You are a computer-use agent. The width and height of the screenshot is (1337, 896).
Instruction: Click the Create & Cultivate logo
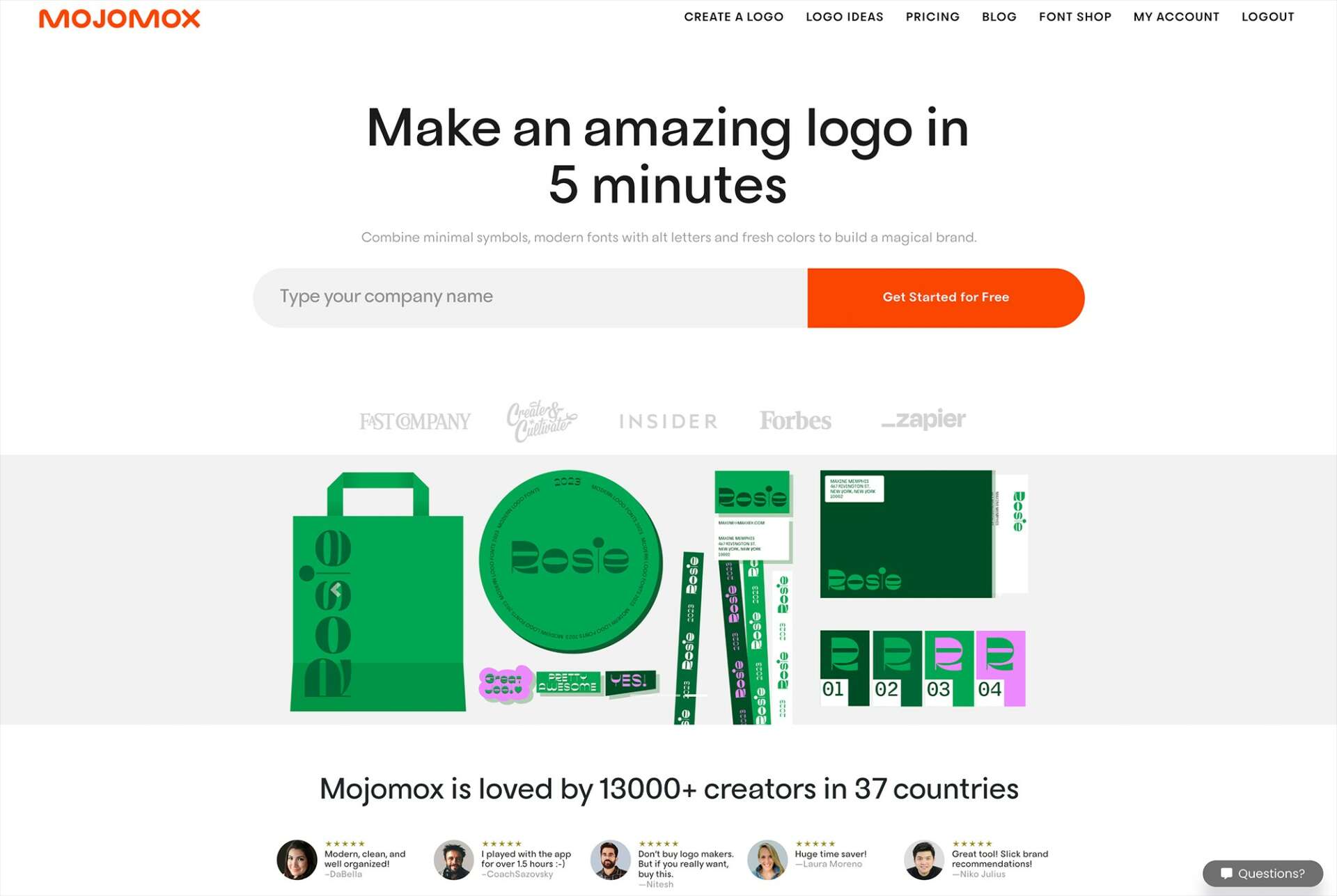click(x=542, y=421)
